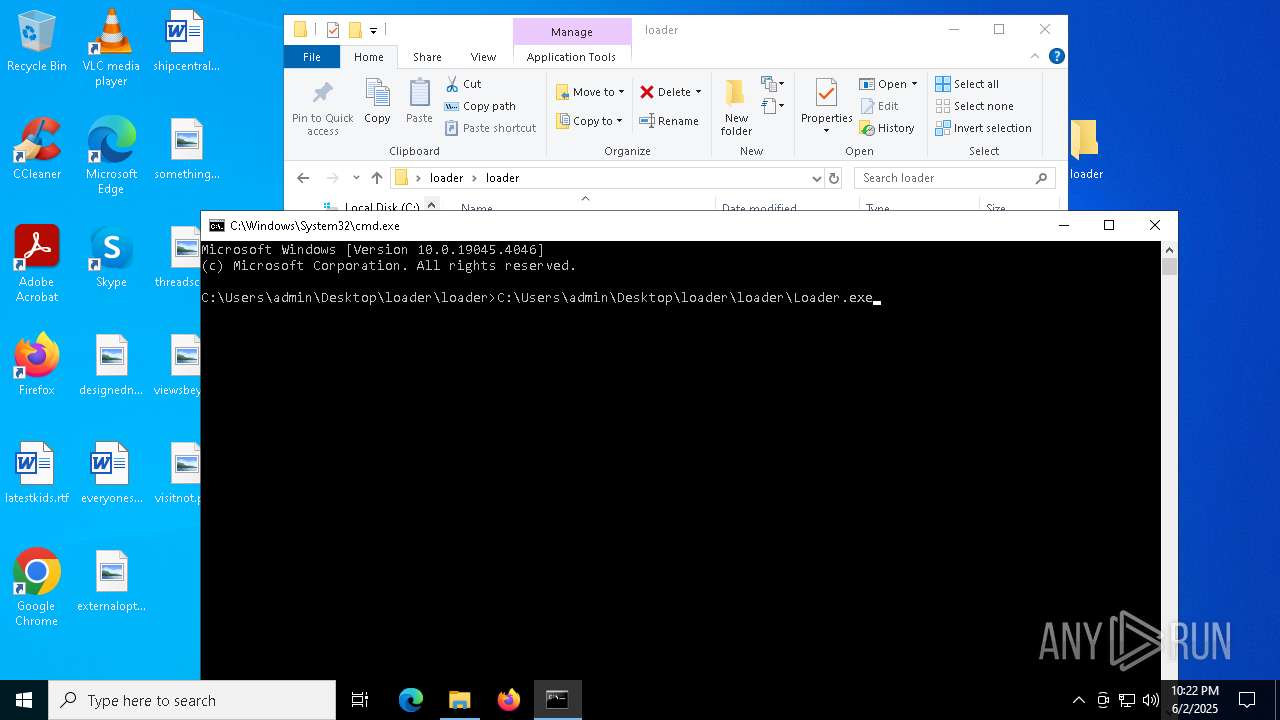
Task: Open the Application Tools tab
Action: click(x=571, y=57)
